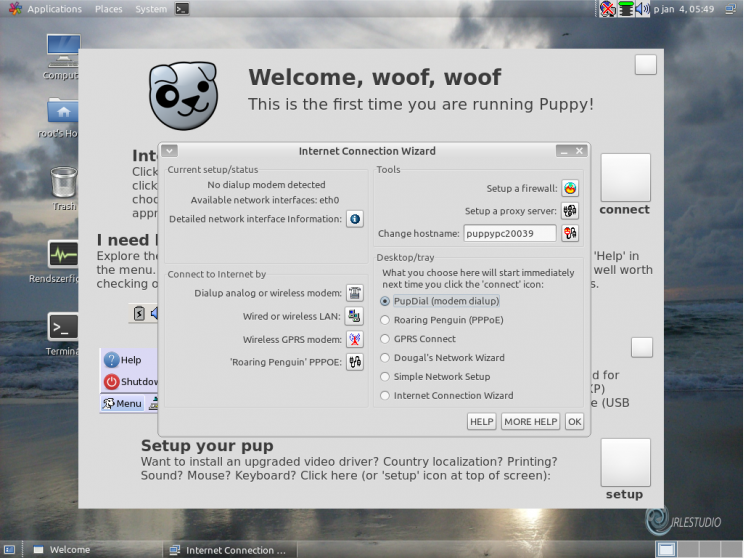The image size is (744, 558).
Task: Open Wired or wireless LAN setup
Action: tap(354, 316)
